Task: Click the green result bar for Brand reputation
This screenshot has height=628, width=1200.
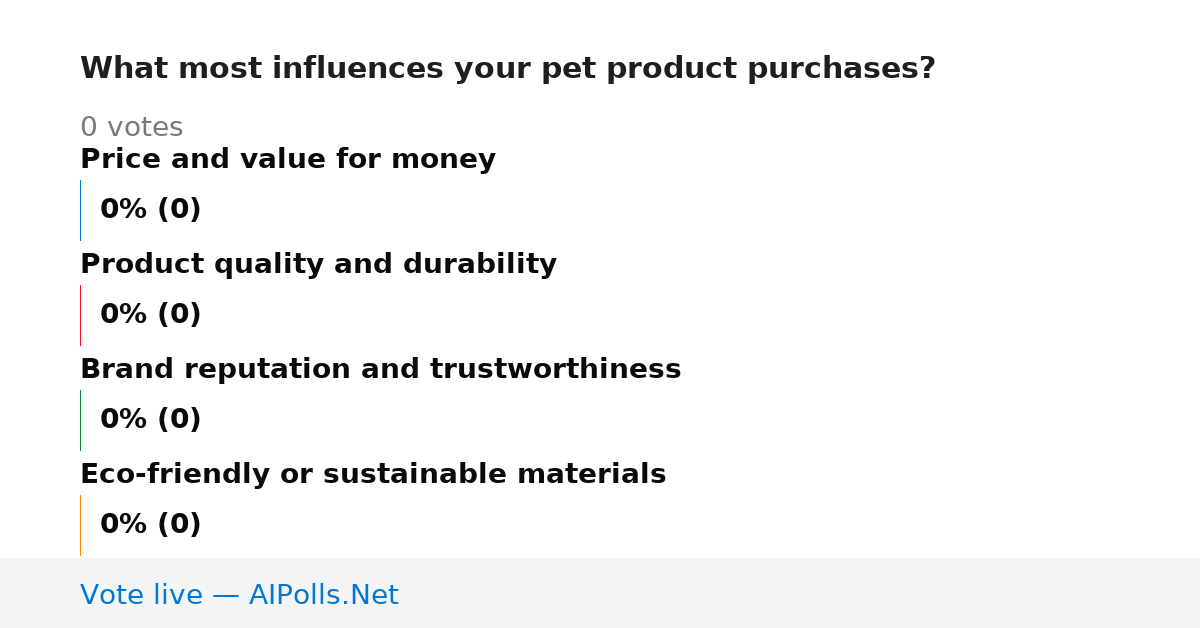Action: [80, 420]
